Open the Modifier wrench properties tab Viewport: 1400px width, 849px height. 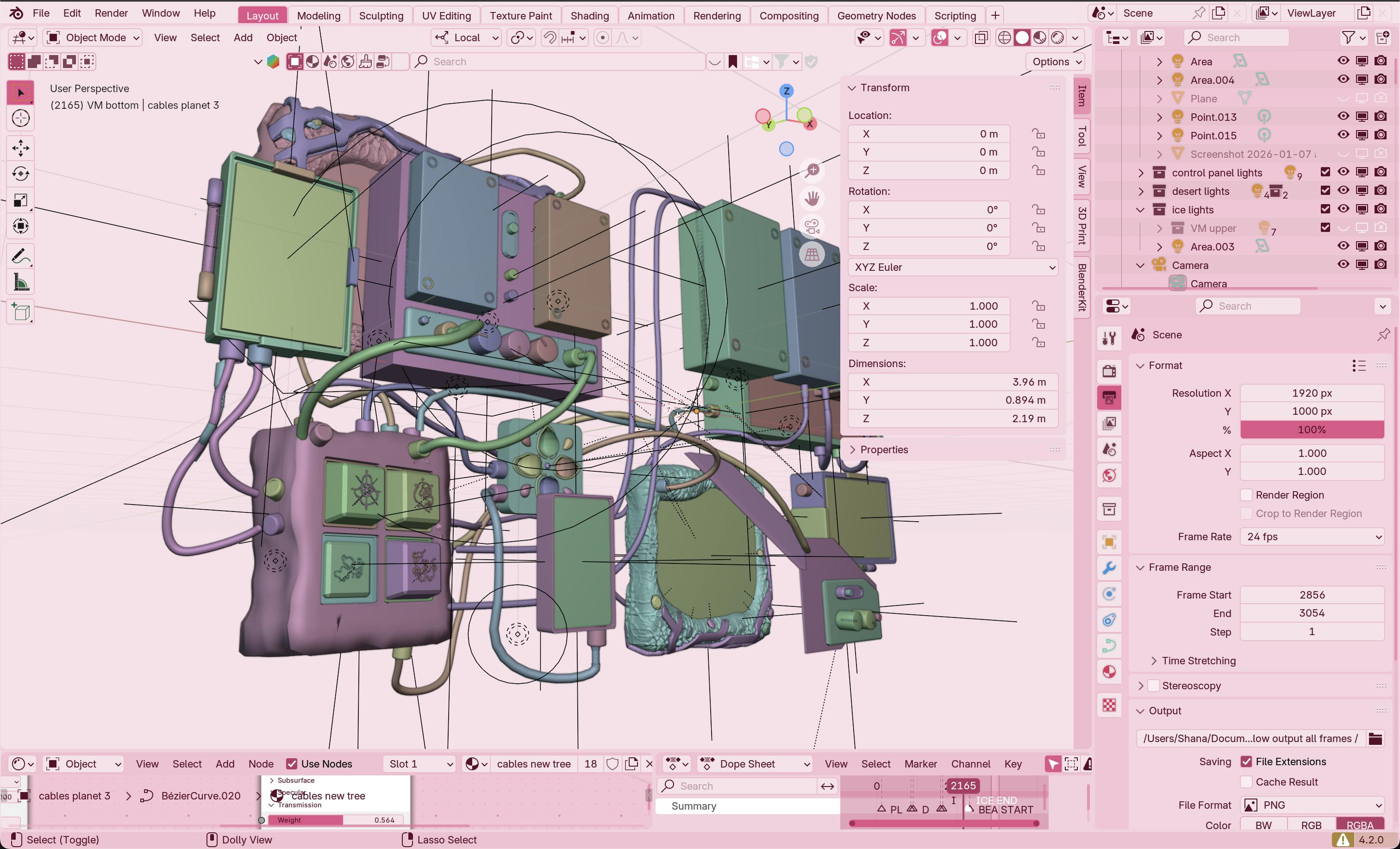(1109, 568)
